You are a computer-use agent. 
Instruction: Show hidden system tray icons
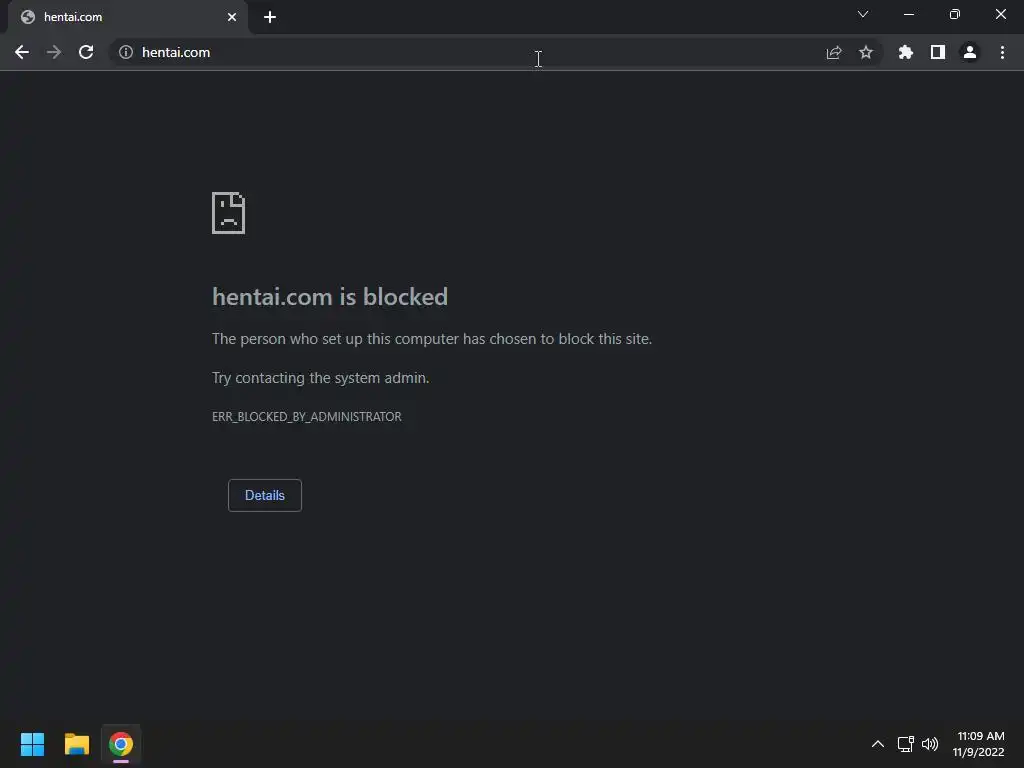(x=878, y=744)
